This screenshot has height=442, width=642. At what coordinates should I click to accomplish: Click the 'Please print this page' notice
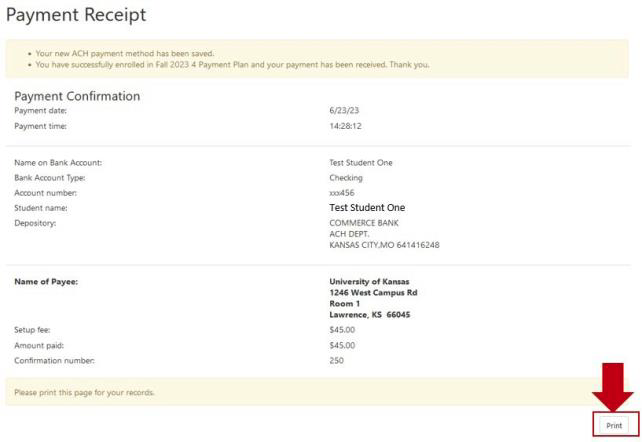tap(84, 392)
